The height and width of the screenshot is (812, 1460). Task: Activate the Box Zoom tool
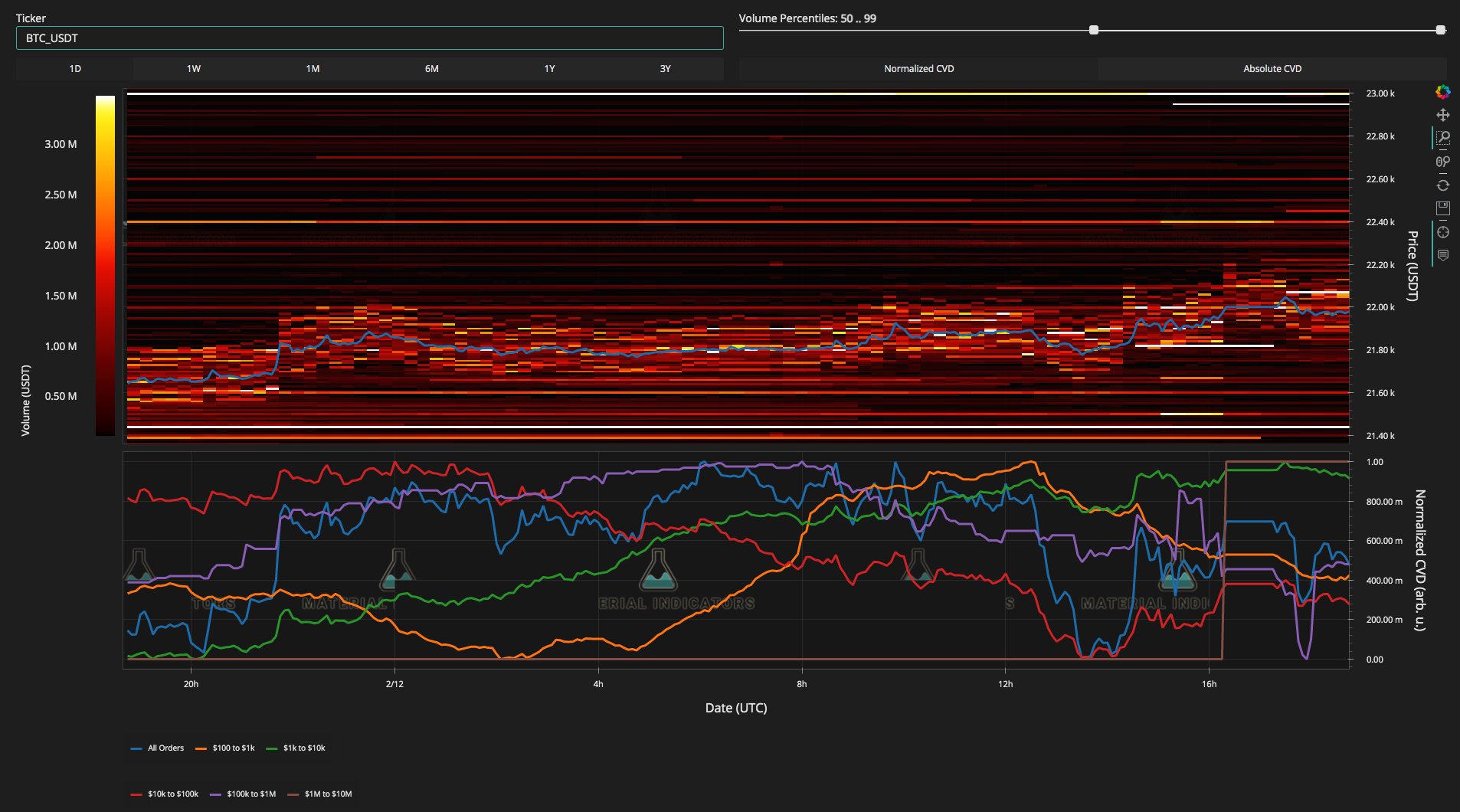coord(1442,138)
